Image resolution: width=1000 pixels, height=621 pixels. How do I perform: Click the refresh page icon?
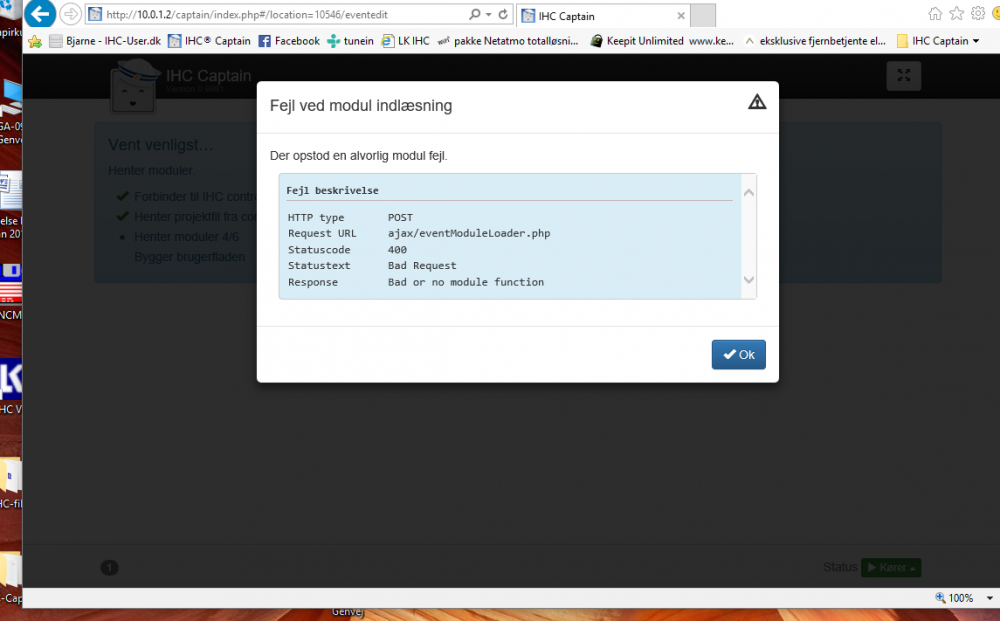pyautogui.click(x=502, y=15)
